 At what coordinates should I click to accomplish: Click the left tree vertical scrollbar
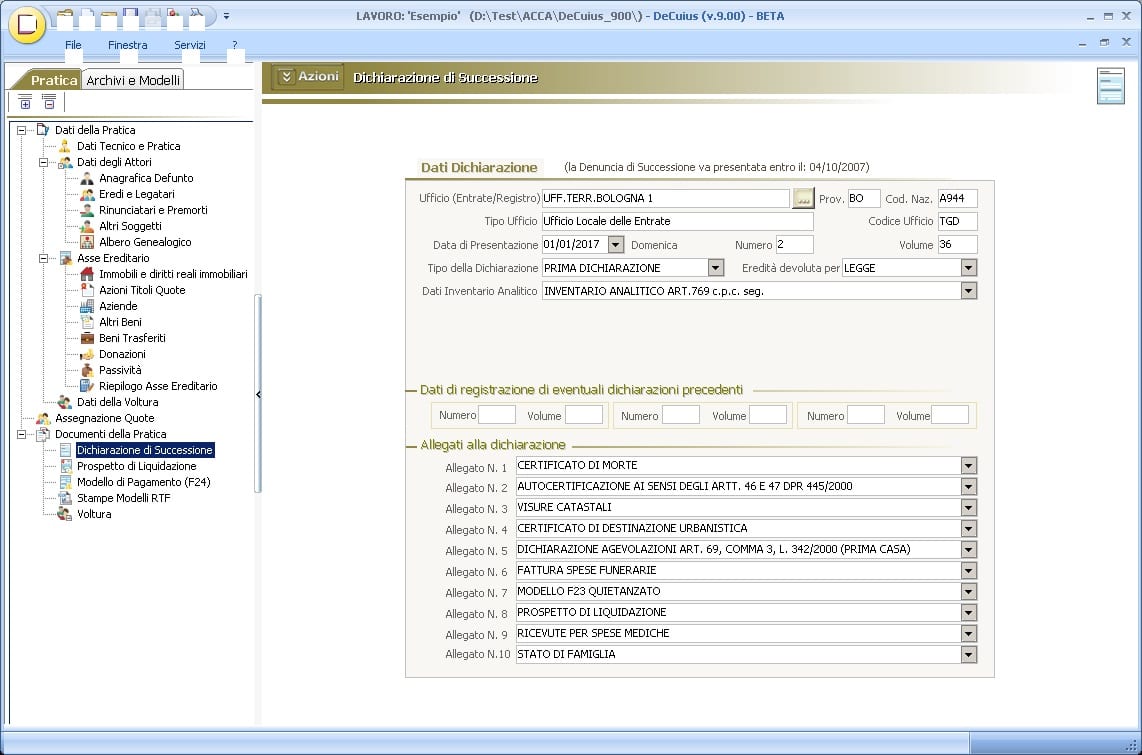(257, 393)
